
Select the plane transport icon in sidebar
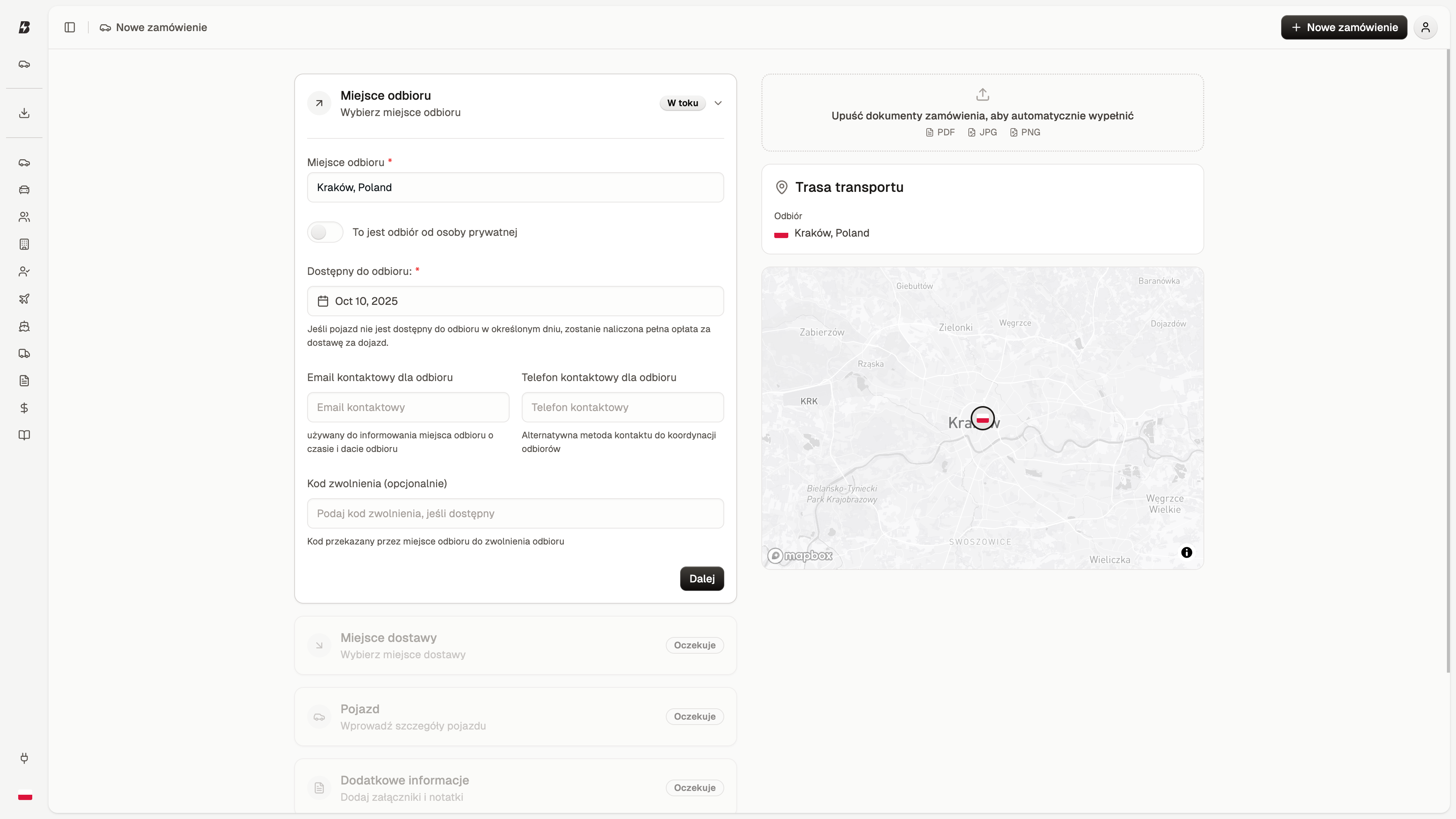coord(24,298)
